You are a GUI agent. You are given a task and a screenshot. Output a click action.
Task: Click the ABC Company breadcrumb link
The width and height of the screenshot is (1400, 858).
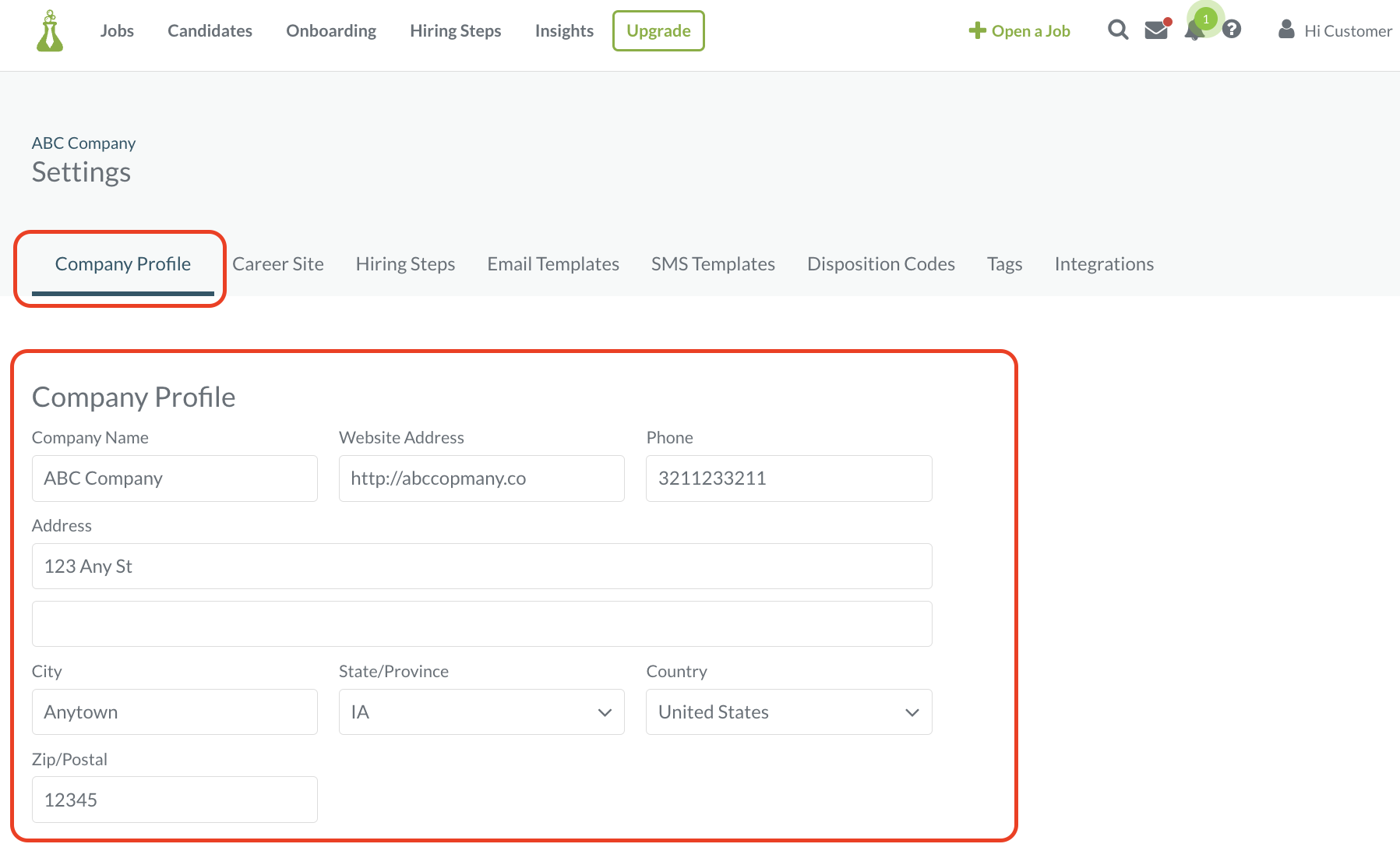click(x=83, y=143)
